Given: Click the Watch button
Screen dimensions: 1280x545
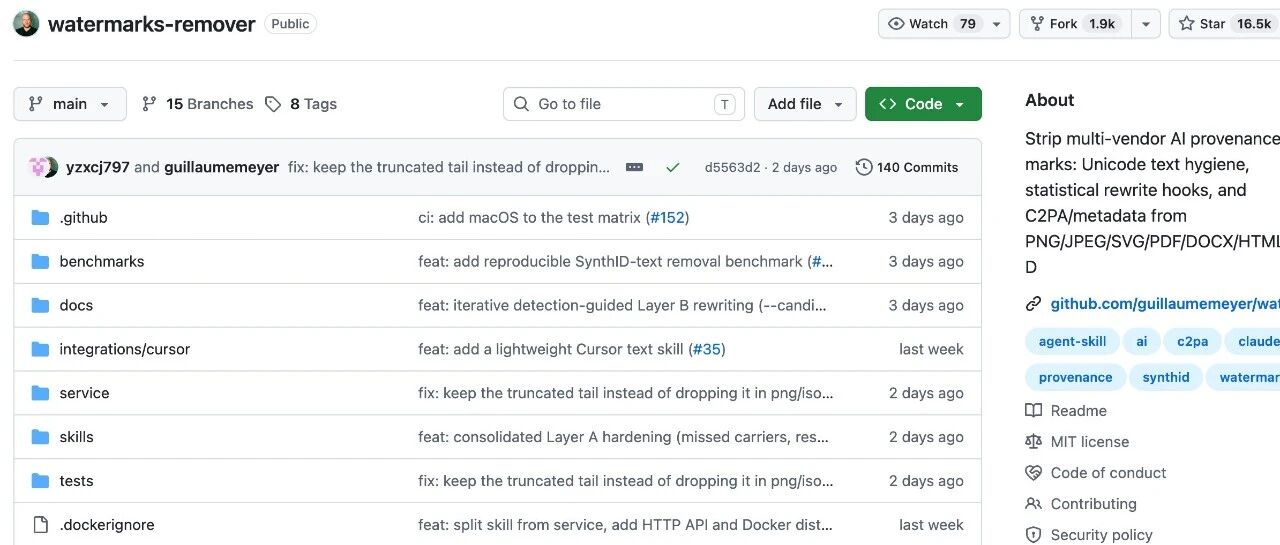Looking at the screenshot, I should tap(932, 24).
